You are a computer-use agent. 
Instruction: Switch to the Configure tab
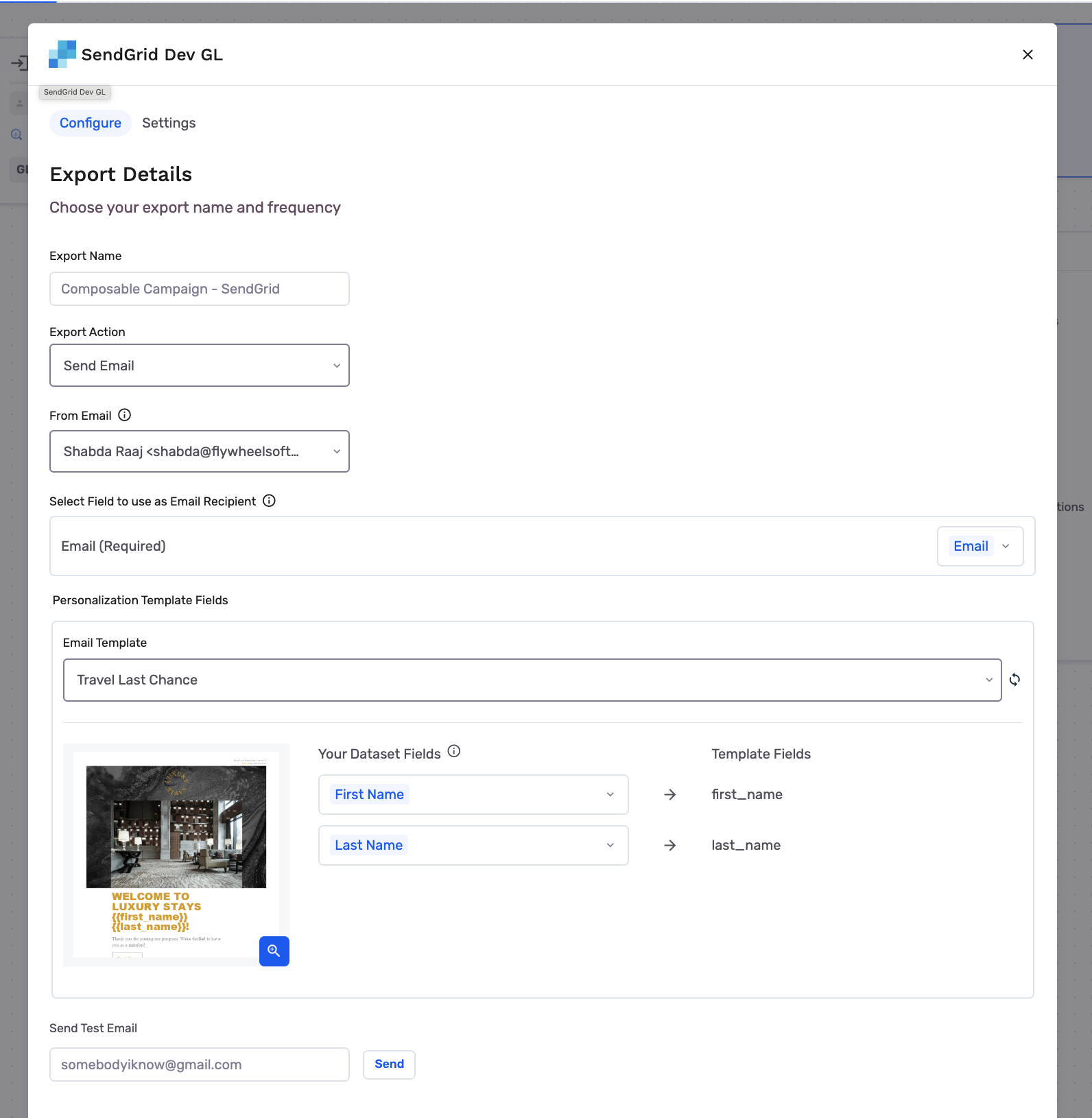click(91, 123)
